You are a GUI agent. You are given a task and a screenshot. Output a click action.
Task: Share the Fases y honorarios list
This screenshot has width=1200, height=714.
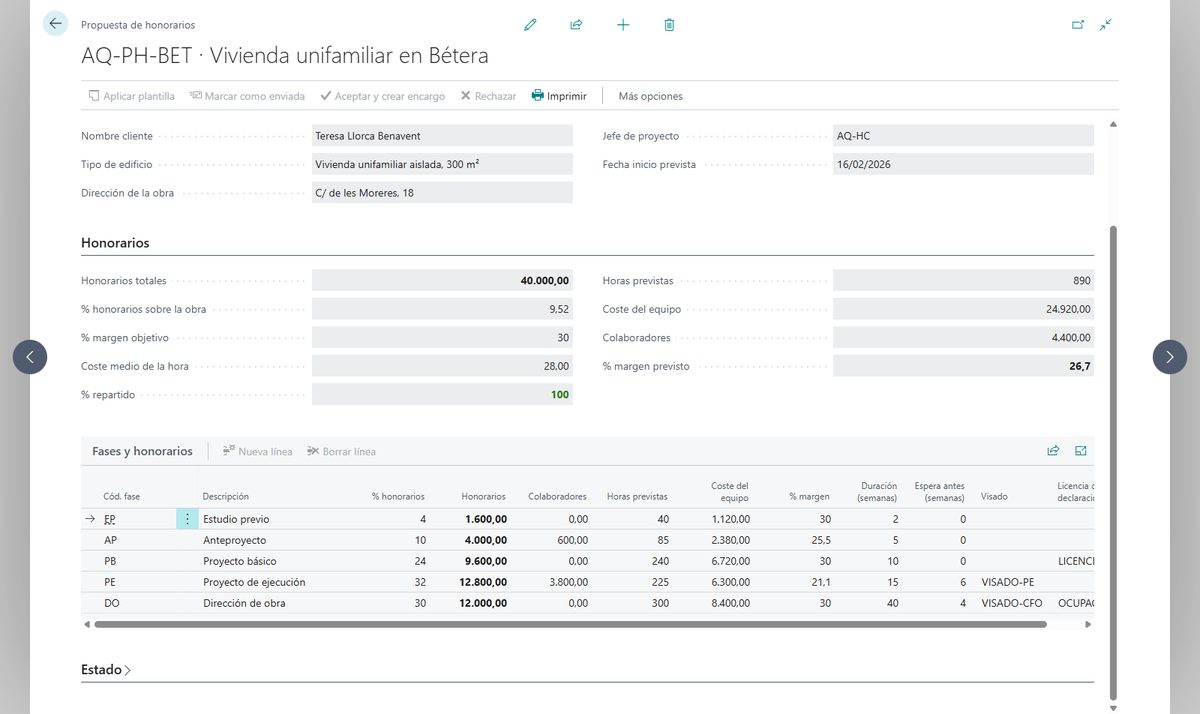pos(1053,451)
